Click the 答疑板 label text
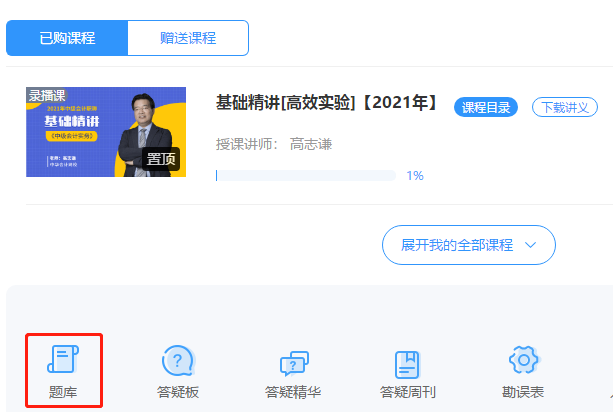This screenshot has height=412, width=613. (x=178, y=392)
